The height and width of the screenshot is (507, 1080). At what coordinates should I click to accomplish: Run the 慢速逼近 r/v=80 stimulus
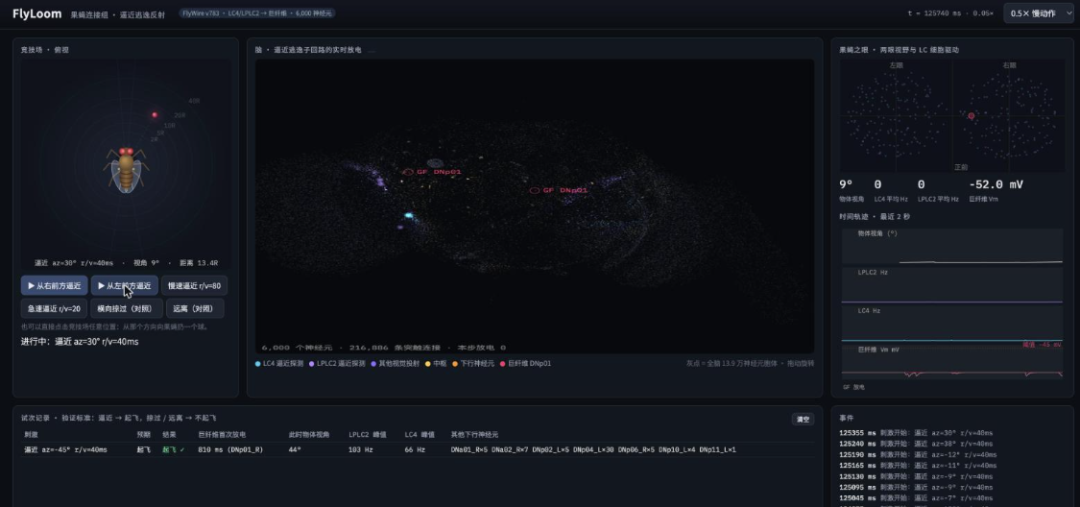click(x=194, y=285)
